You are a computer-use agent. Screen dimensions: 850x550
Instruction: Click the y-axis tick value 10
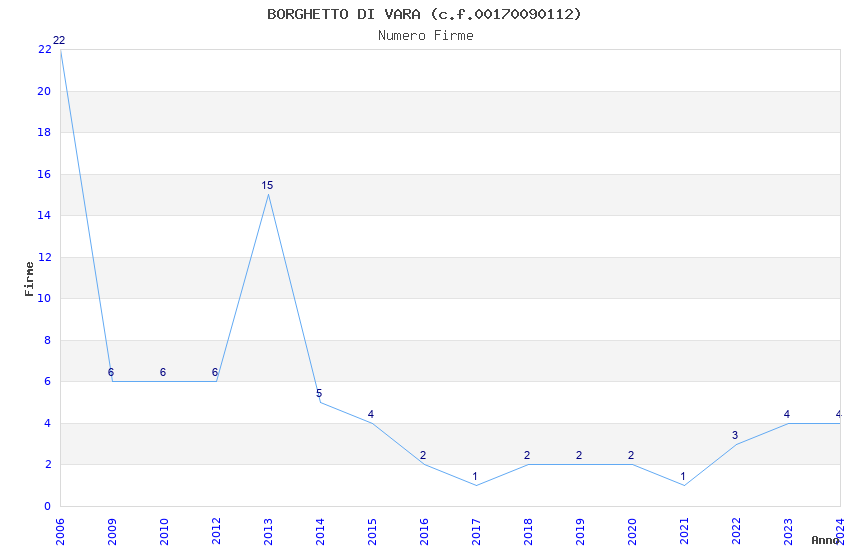(44, 299)
